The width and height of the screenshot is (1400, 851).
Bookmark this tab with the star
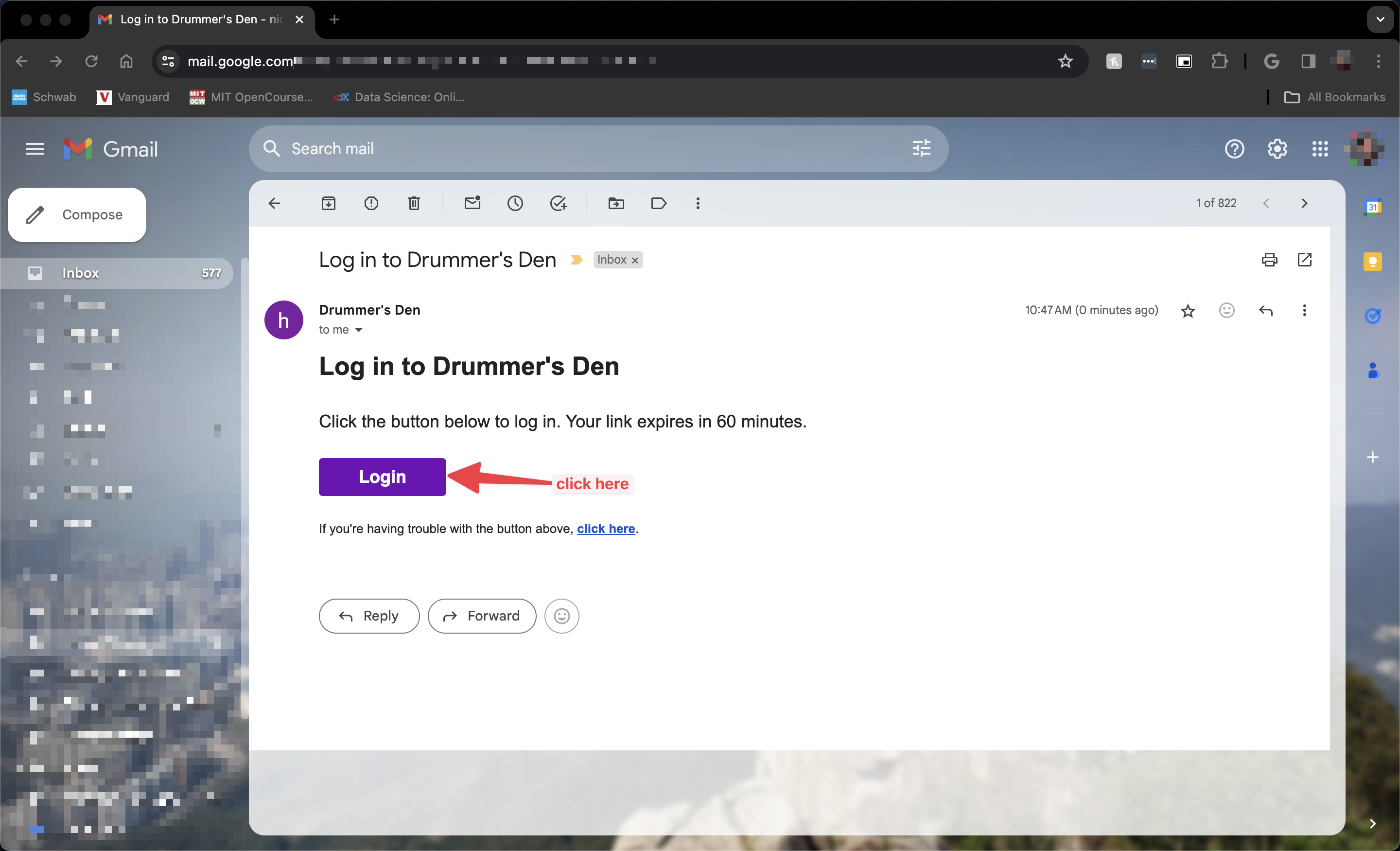tap(1065, 61)
